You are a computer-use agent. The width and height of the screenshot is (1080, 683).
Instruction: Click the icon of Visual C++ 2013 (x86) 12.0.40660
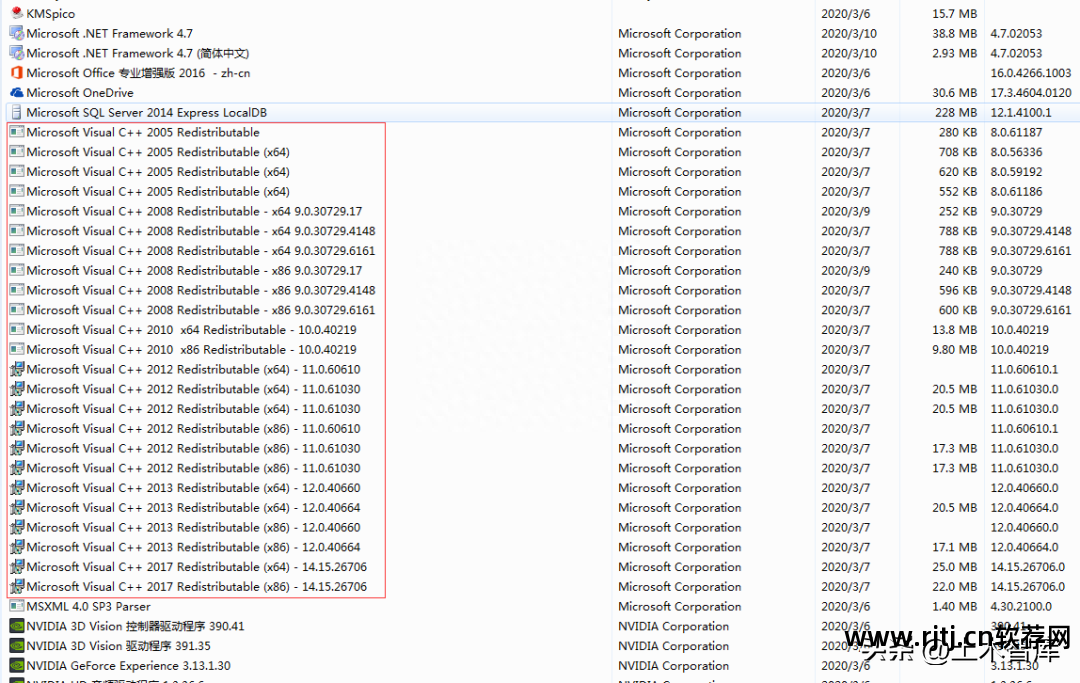click(x=17, y=527)
